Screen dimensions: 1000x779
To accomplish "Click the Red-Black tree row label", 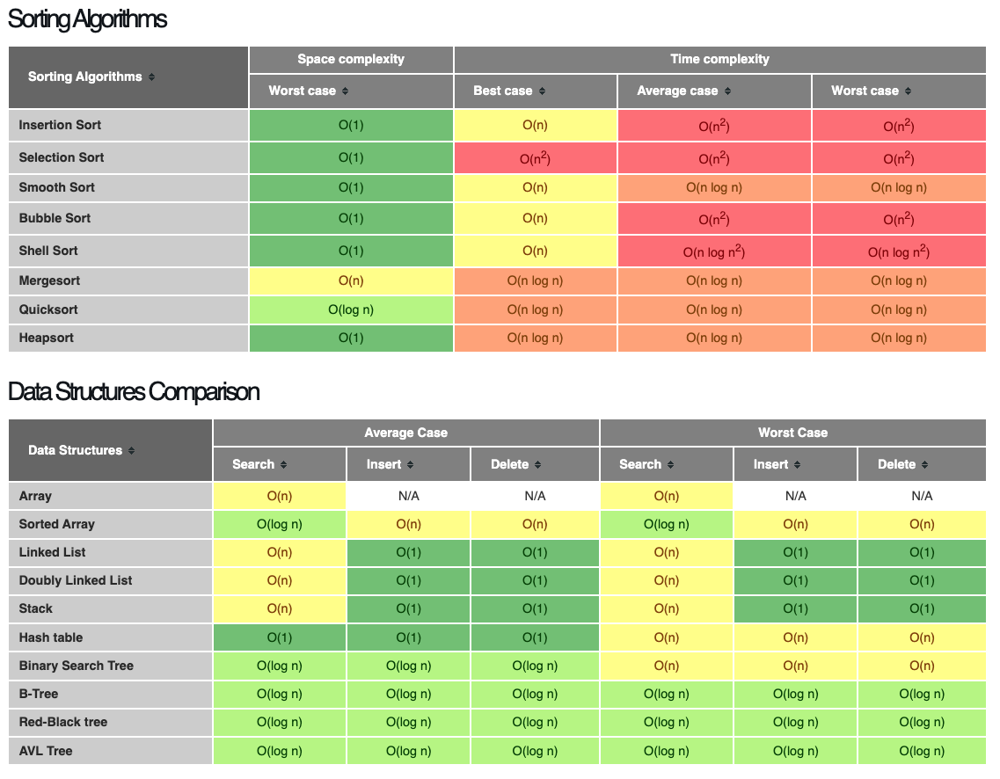I will [x=63, y=722].
